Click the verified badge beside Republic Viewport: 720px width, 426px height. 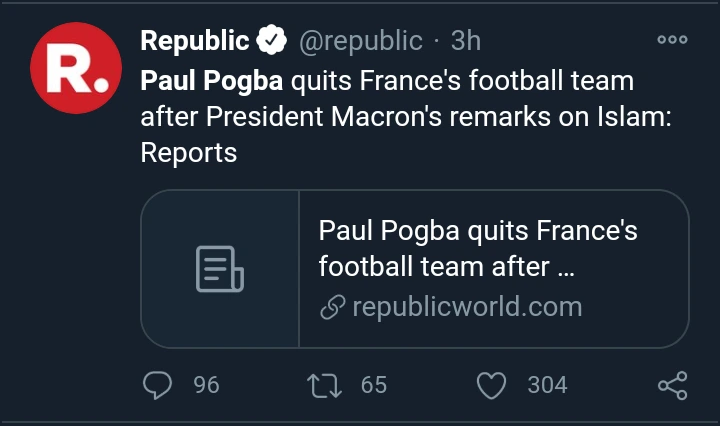[271, 41]
